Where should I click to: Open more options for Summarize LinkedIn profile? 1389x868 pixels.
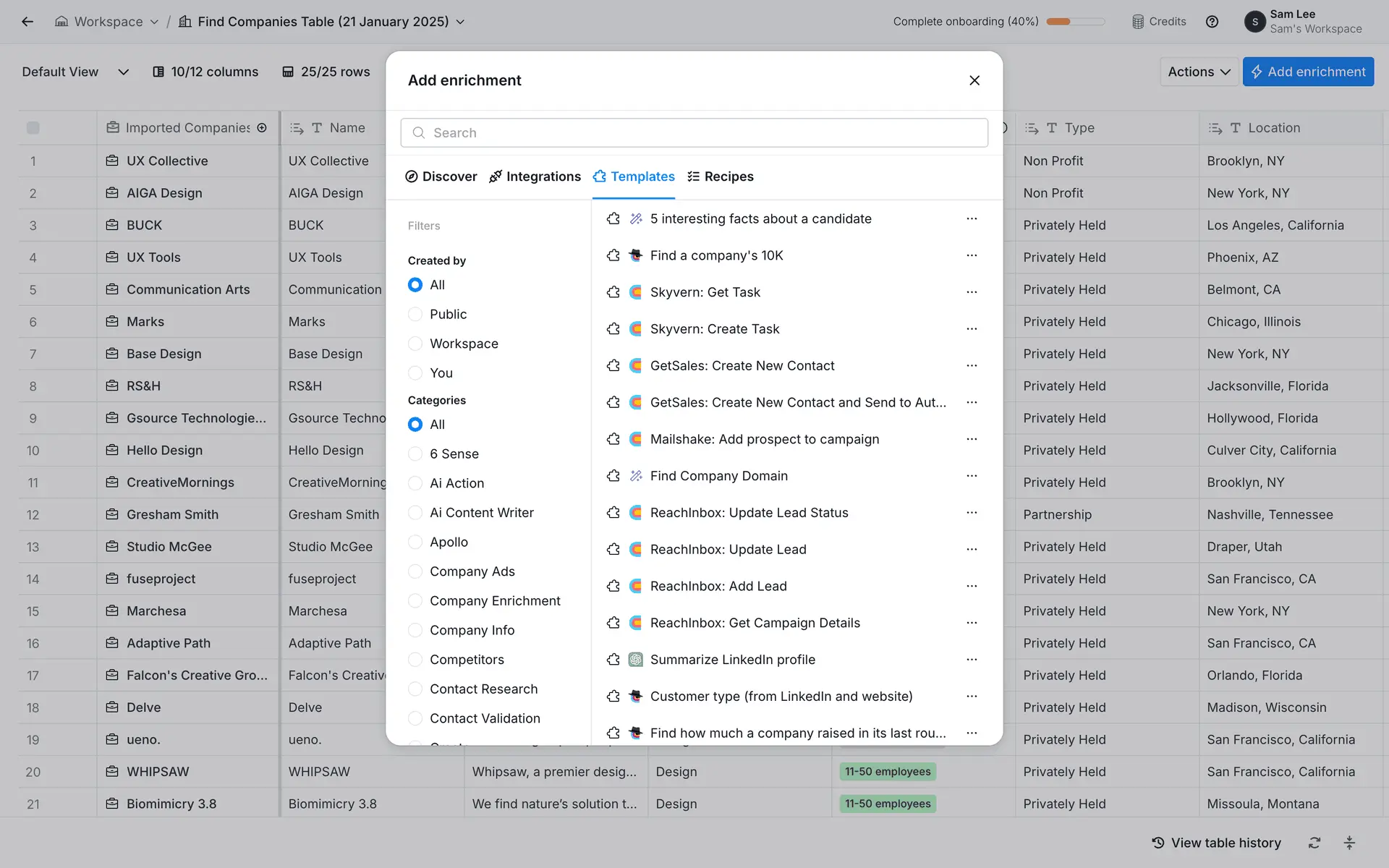coord(972,660)
